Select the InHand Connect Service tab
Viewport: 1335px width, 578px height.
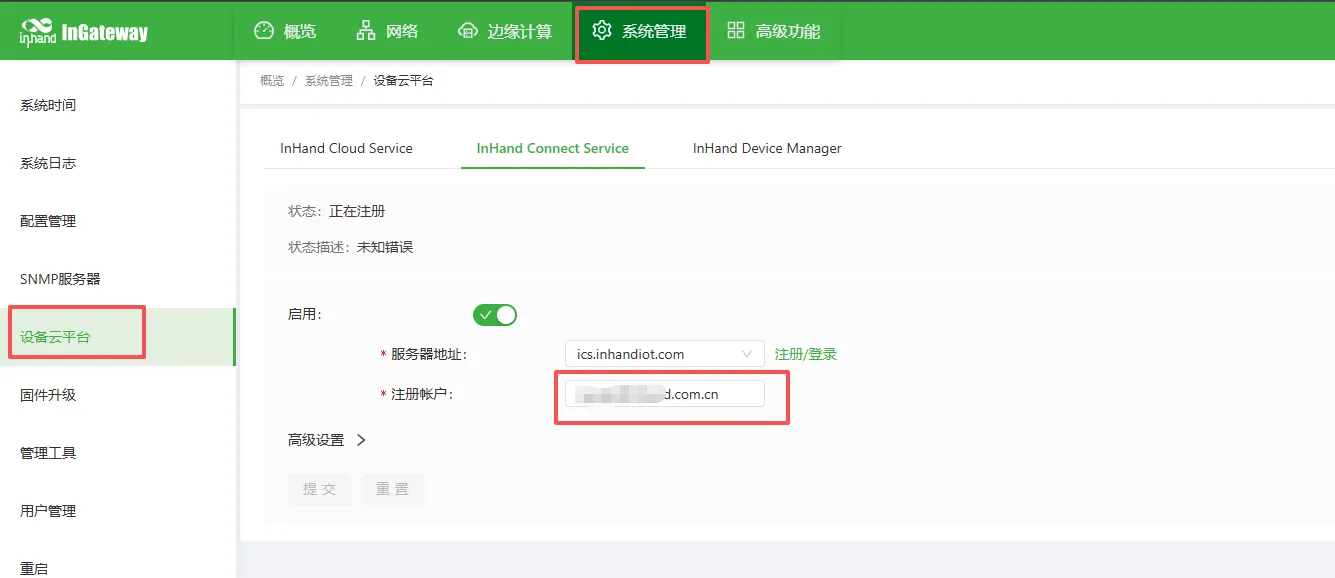(x=553, y=148)
